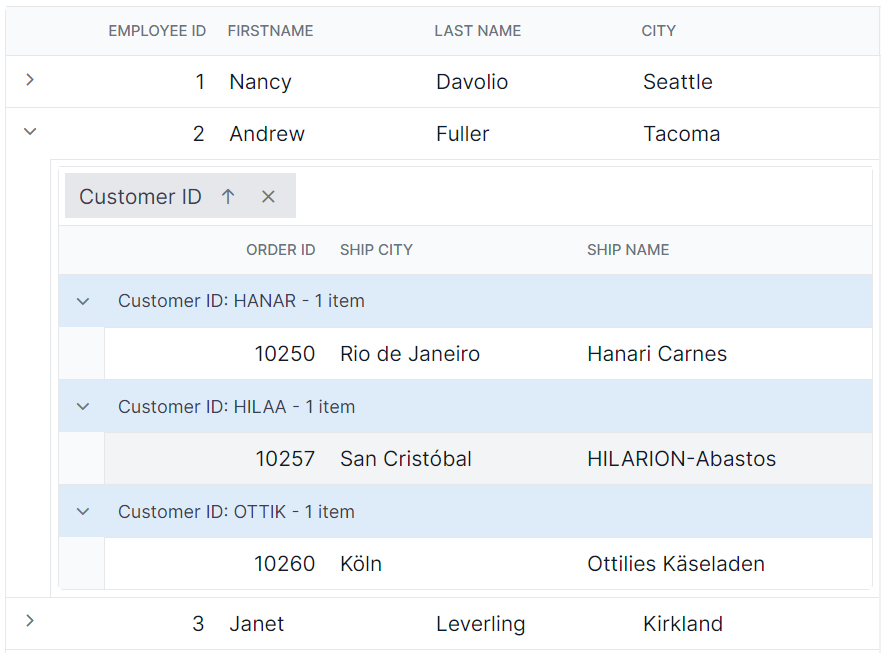This screenshot has height=653, width=881.
Task: Toggle Customer ID sort direction arrow
Action: click(228, 196)
